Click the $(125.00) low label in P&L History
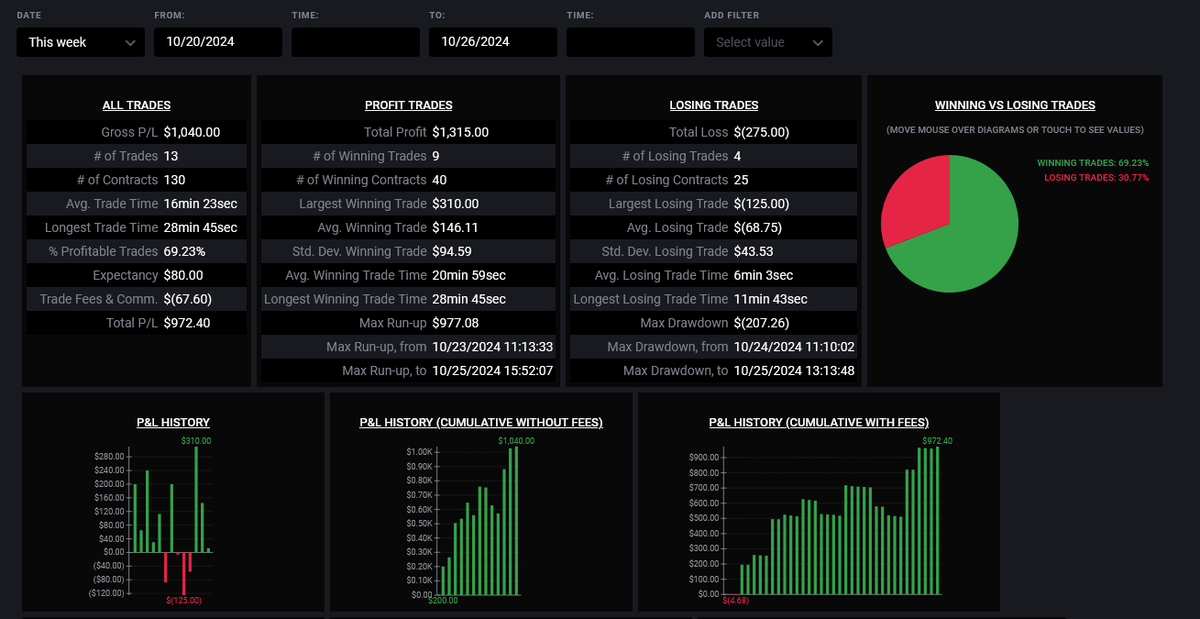The height and width of the screenshot is (619, 1200). pyautogui.click(x=183, y=601)
